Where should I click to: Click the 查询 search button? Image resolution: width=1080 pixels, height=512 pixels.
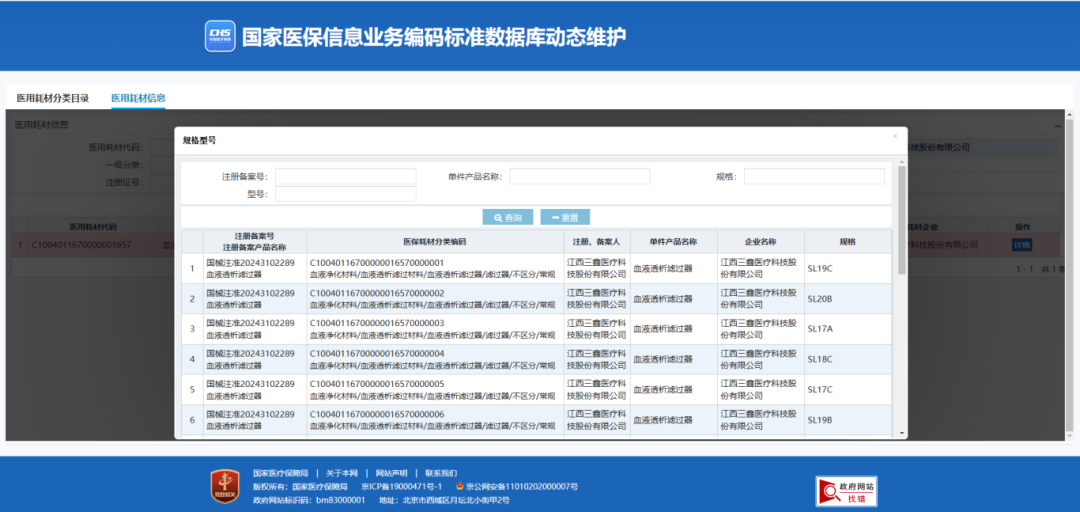[x=507, y=217]
